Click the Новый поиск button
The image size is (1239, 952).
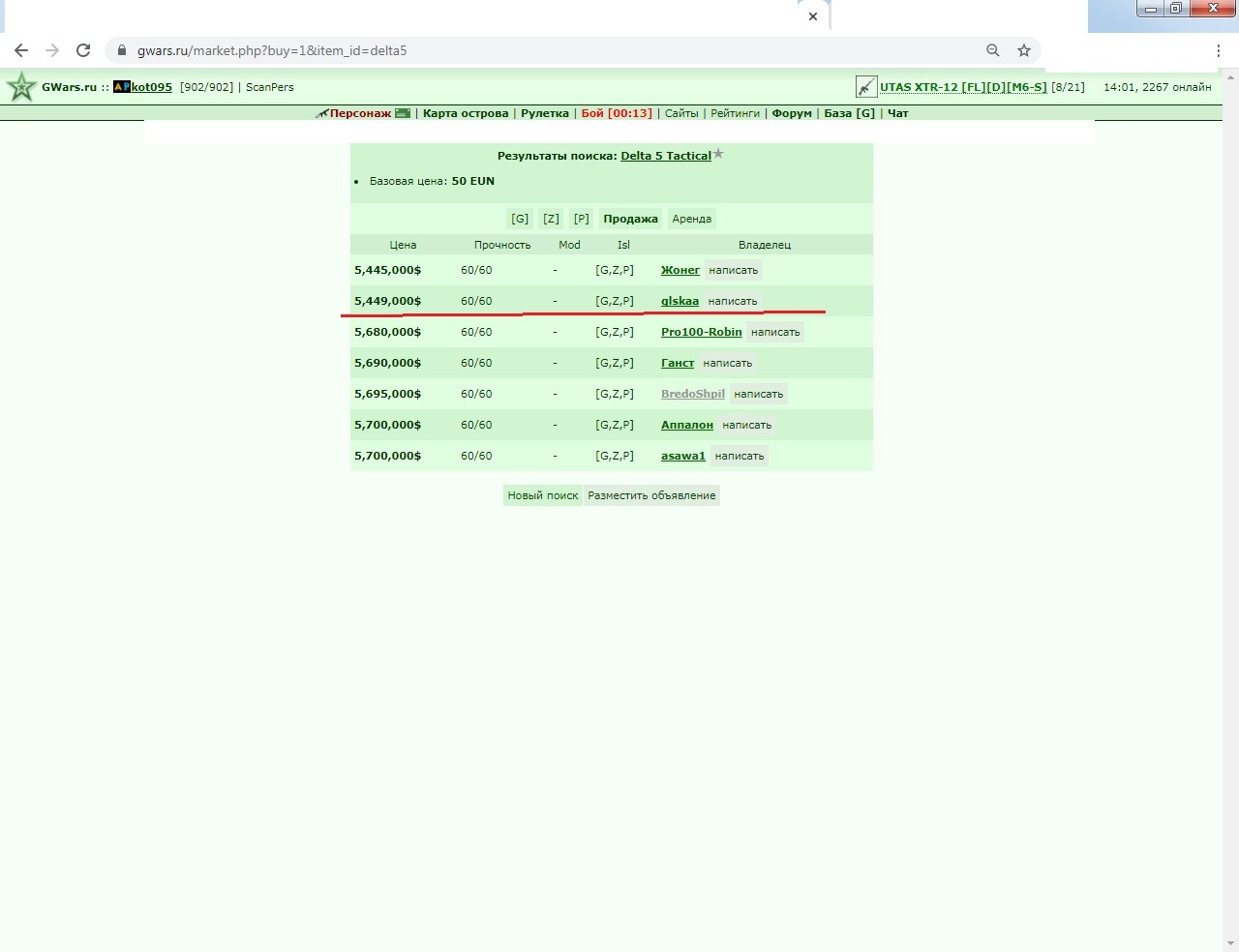543,495
